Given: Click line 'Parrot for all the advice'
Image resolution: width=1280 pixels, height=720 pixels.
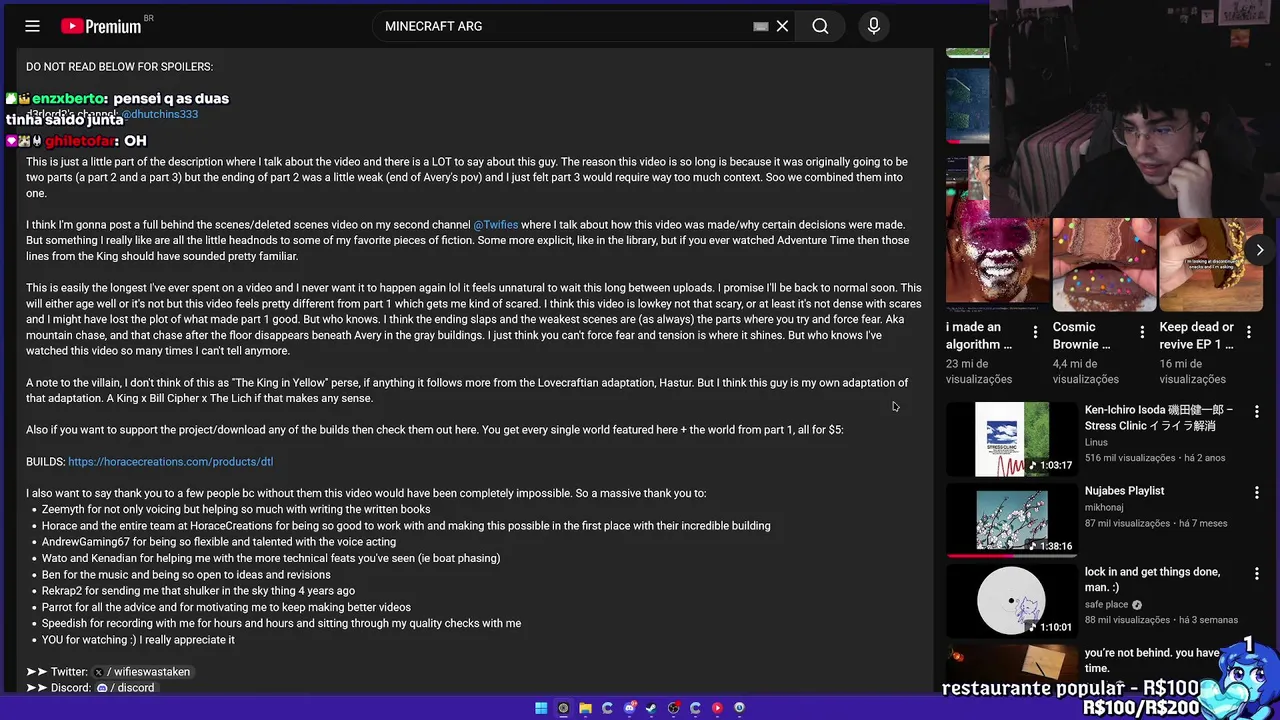Looking at the screenshot, I should click(226, 607).
